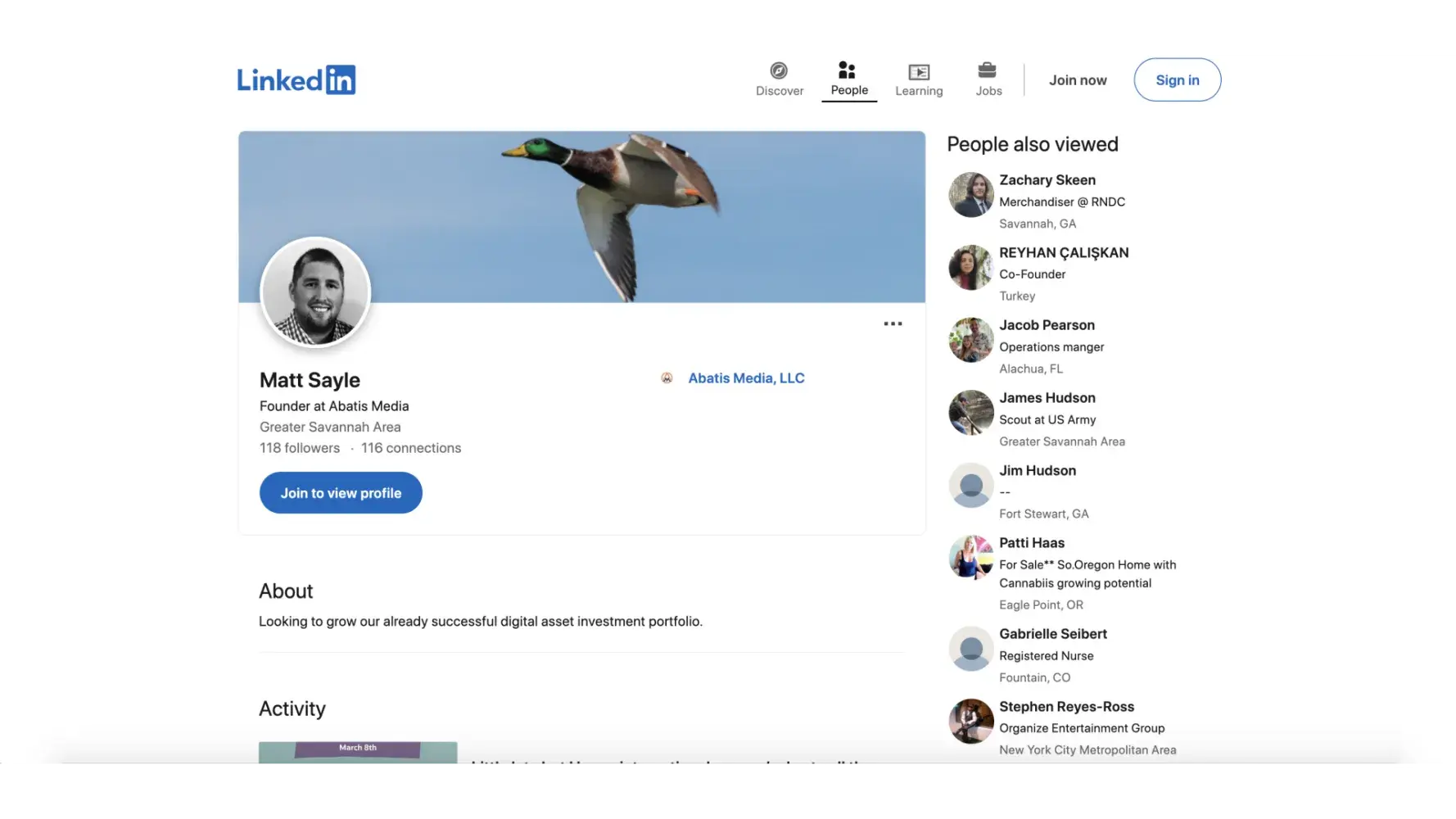Open the Learning video icon
Image resolution: width=1456 pixels, height=819 pixels.
[919, 72]
